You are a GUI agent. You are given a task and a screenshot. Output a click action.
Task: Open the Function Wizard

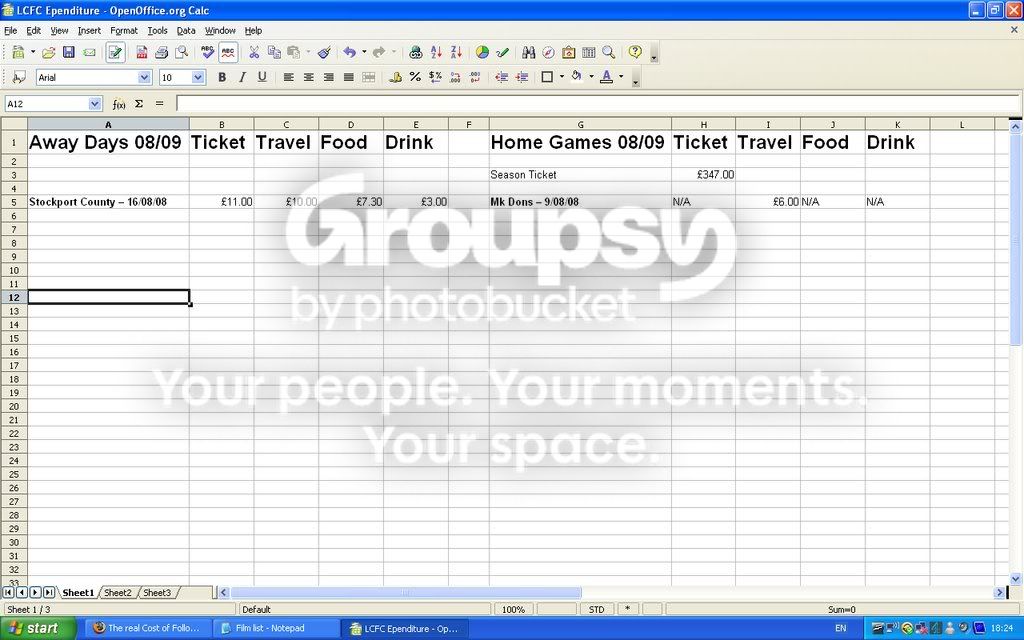pyautogui.click(x=119, y=104)
